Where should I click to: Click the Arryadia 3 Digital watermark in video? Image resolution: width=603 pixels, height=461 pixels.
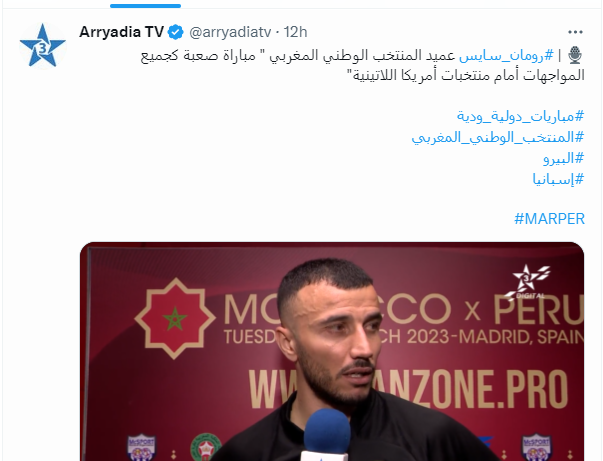(x=529, y=282)
